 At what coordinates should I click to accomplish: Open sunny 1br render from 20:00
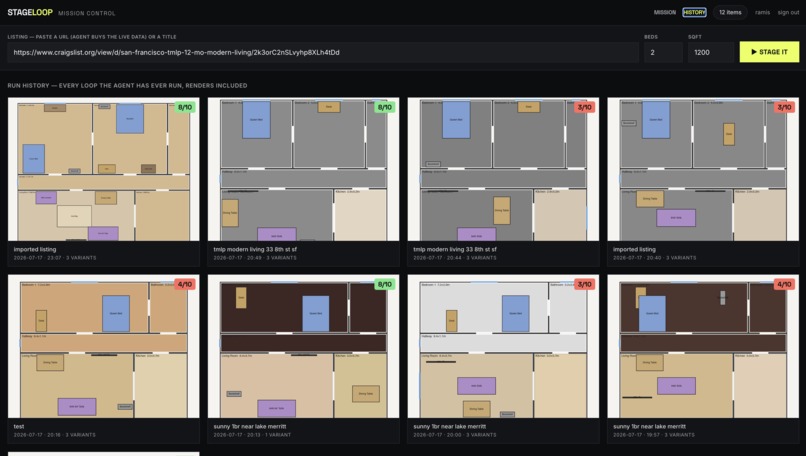pos(503,346)
